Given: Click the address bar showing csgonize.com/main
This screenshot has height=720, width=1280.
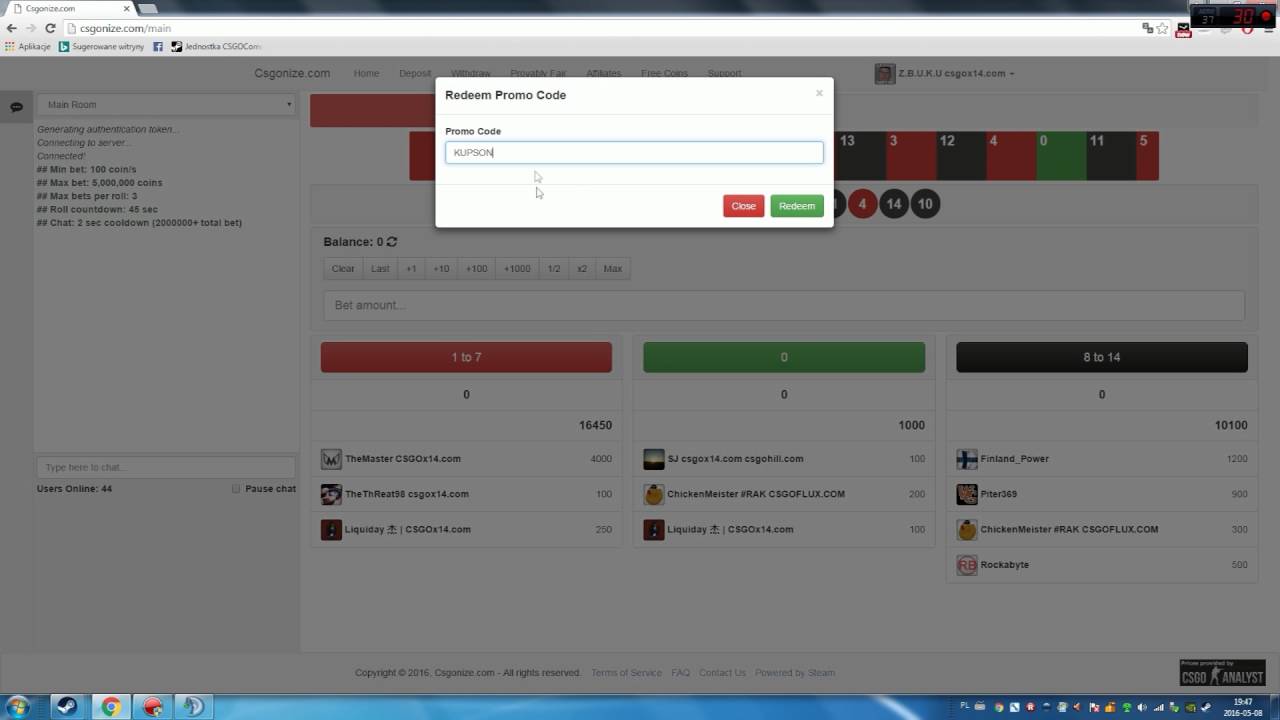Looking at the screenshot, I should [600, 28].
